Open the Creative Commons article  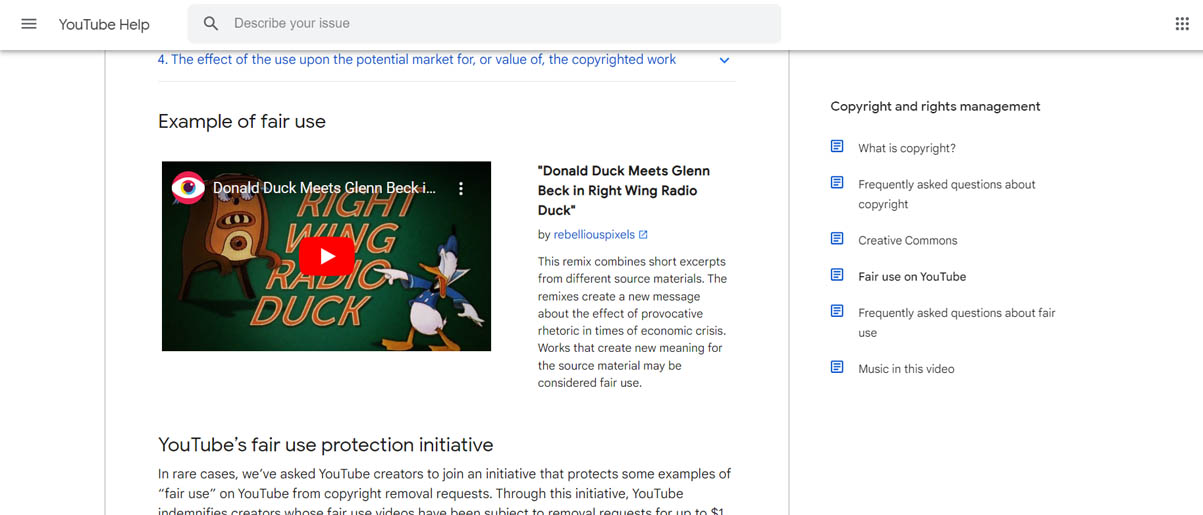tap(908, 240)
